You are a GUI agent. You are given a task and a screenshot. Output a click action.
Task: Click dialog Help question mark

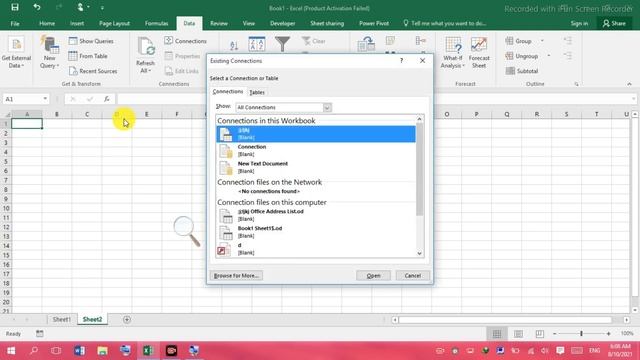coord(401,61)
